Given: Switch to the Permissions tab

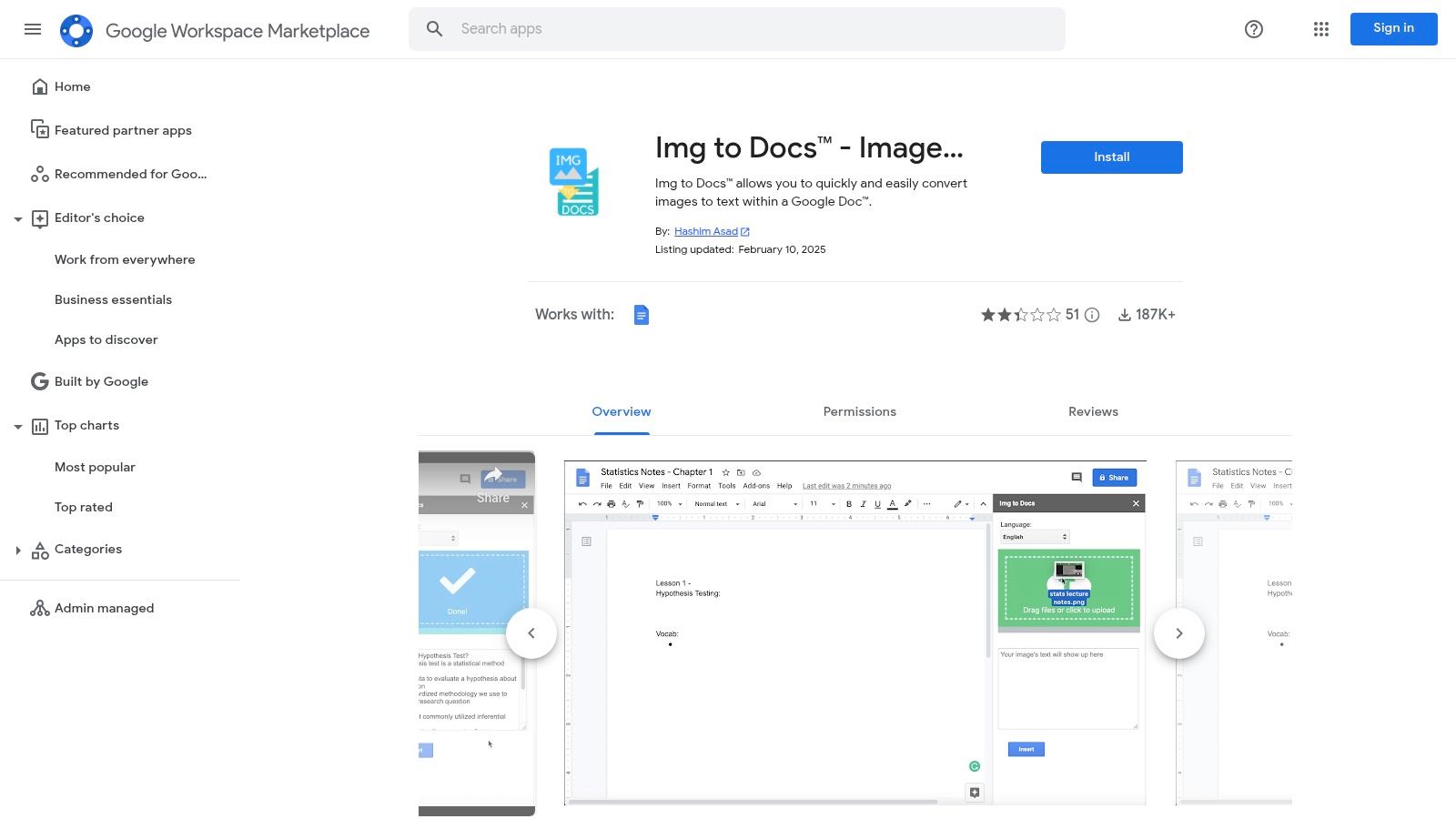Looking at the screenshot, I should (859, 411).
